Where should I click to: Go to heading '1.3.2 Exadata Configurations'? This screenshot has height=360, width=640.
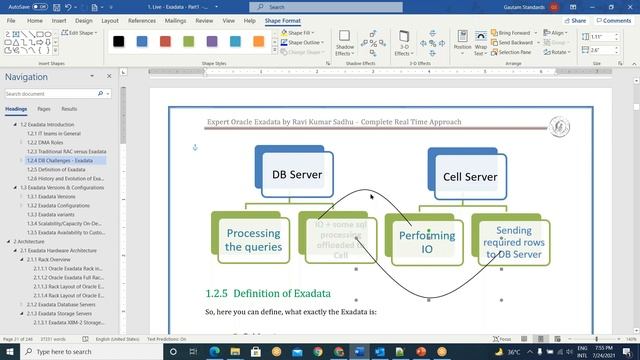58,205
